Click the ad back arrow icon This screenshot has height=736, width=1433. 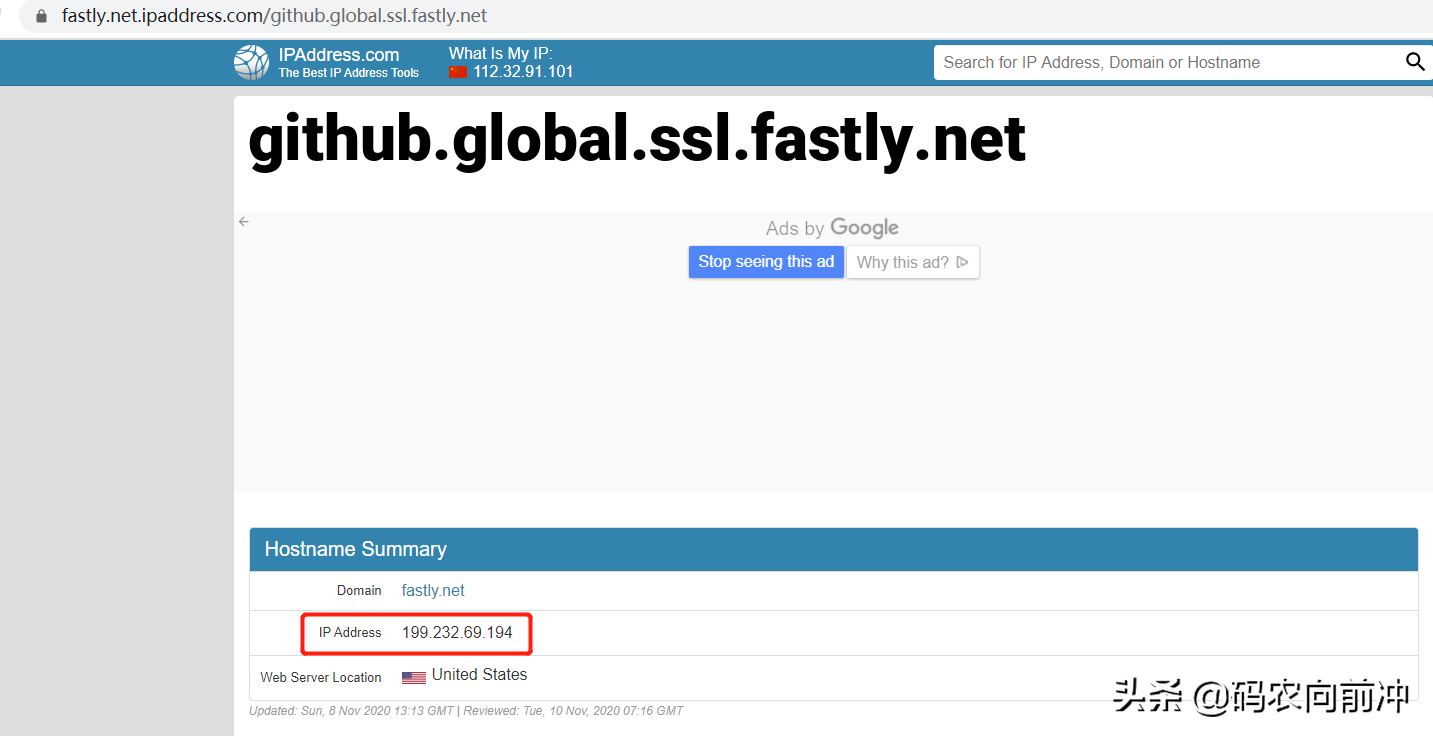(243, 222)
